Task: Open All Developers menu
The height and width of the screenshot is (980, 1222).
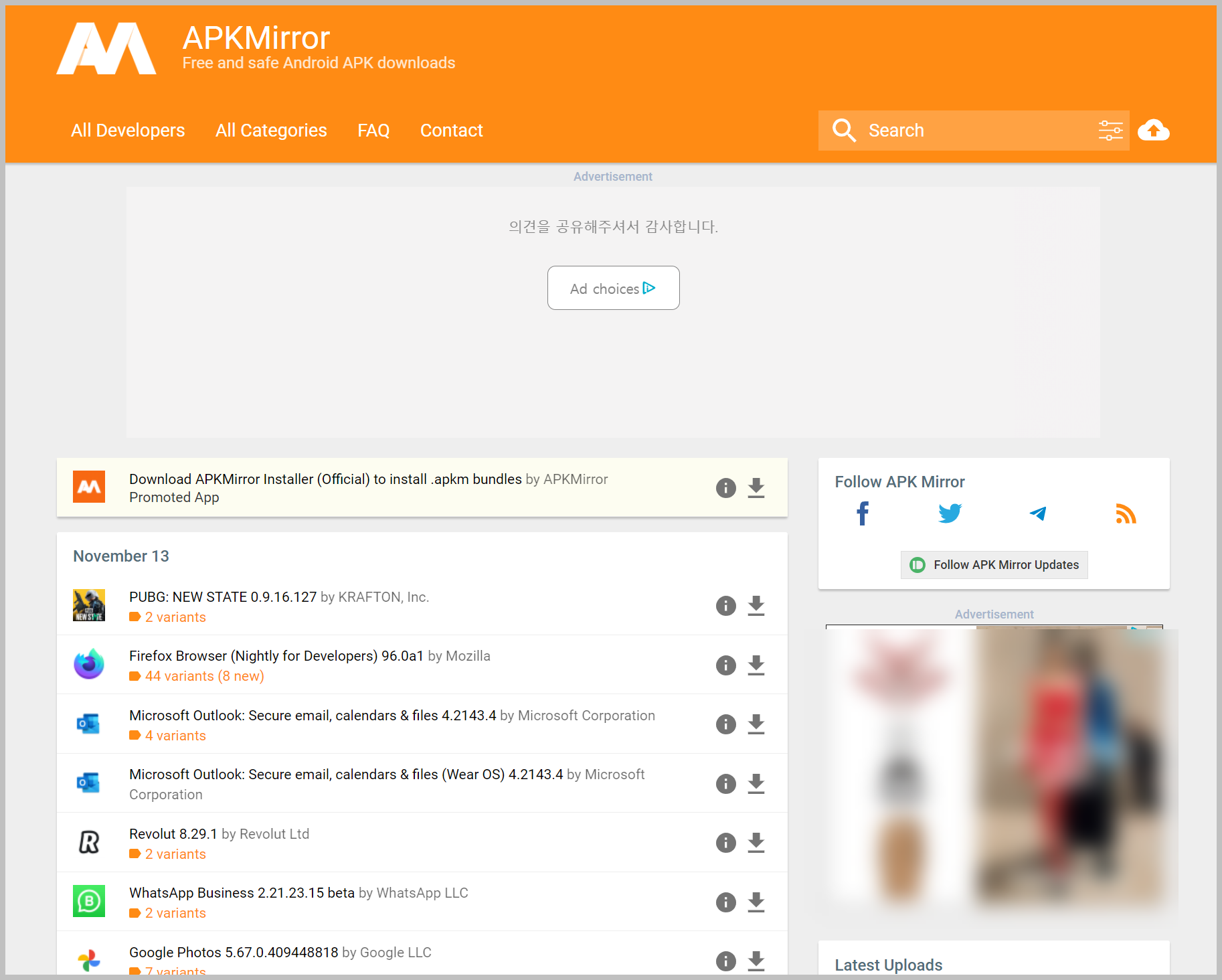Action: [128, 131]
